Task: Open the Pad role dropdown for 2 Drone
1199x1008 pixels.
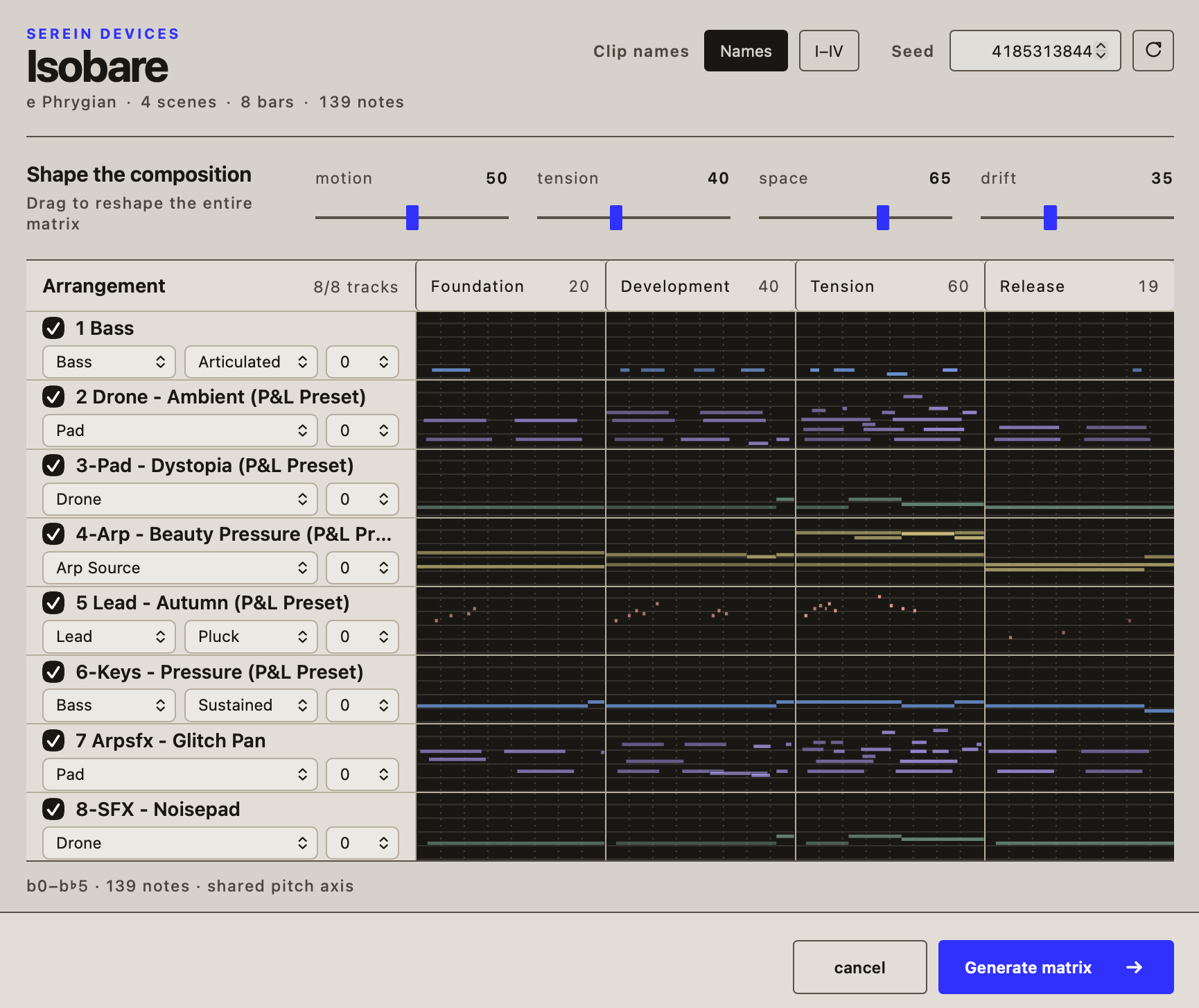Action: [x=180, y=431]
